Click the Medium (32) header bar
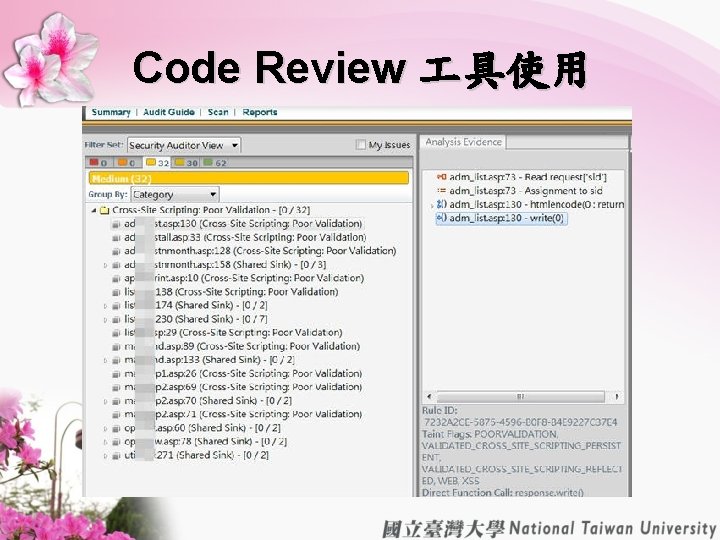 248,178
